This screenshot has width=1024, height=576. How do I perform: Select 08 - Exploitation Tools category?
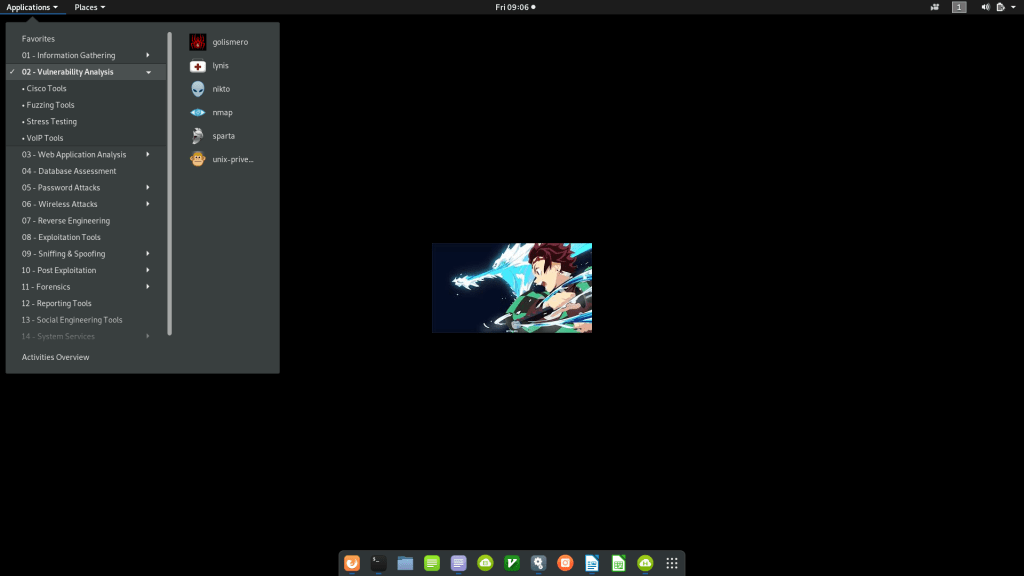(61, 237)
